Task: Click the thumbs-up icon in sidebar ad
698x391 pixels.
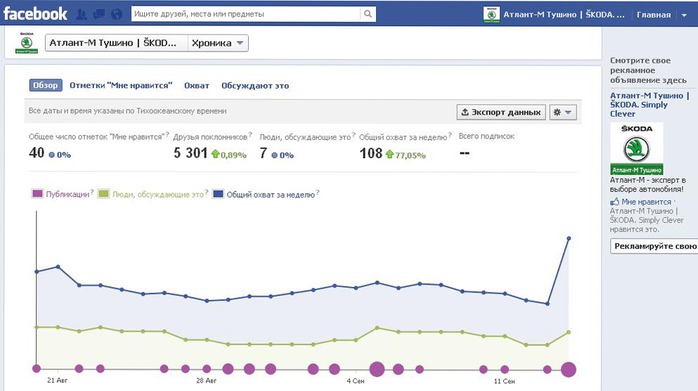Action: (615, 201)
